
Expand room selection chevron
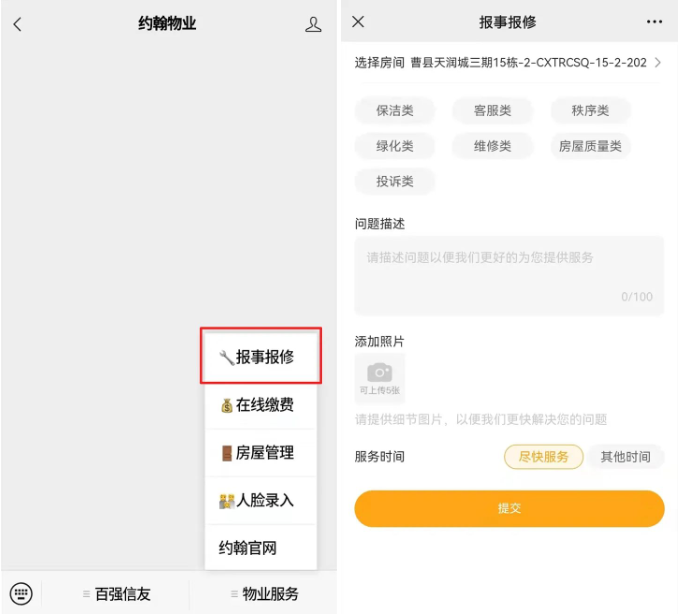(x=658, y=62)
